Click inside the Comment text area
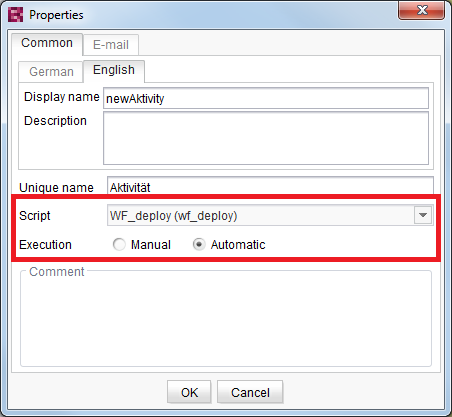 (x=226, y=320)
